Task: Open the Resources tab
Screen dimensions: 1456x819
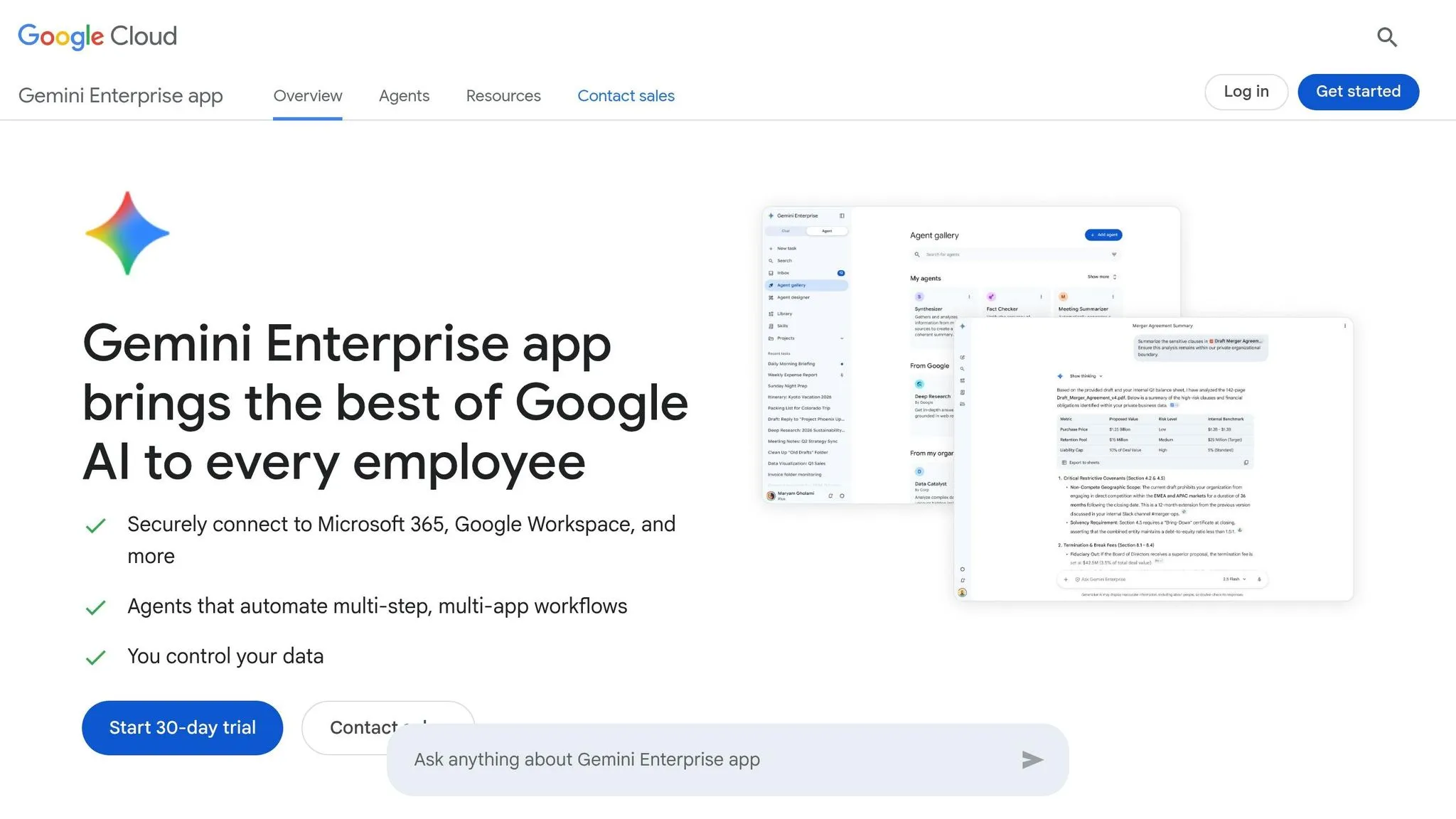Action: [x=503, y=96]
